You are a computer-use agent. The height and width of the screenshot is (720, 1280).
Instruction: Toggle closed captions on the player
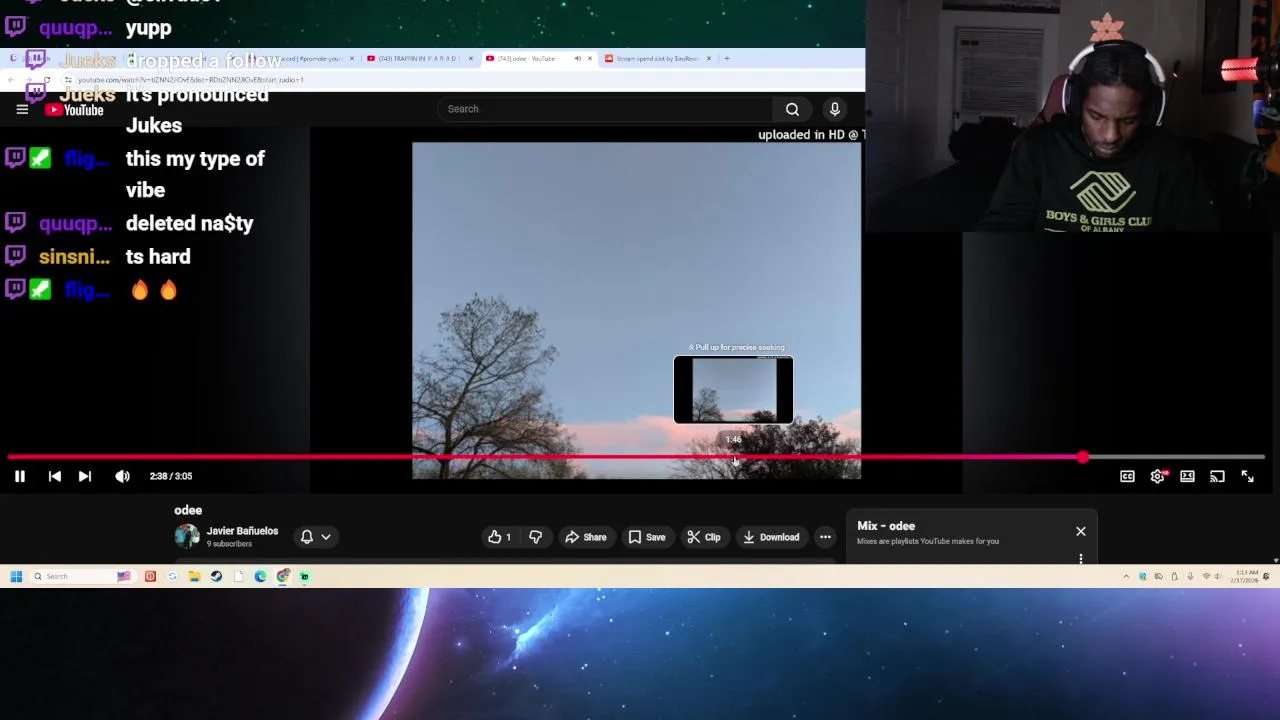click(1127, 476)
